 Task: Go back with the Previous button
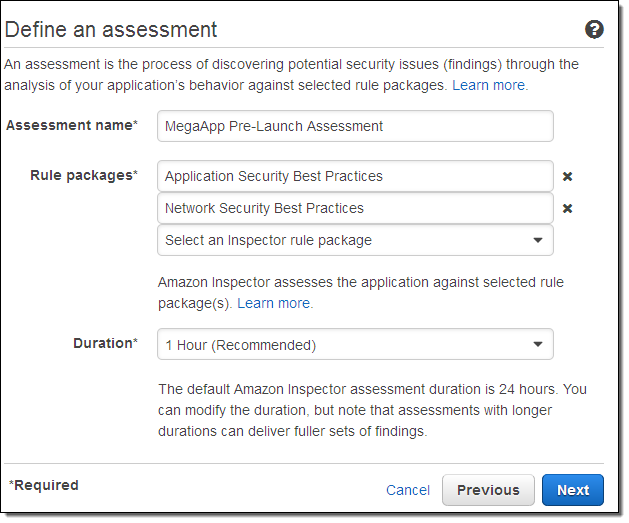click(488, 490)
